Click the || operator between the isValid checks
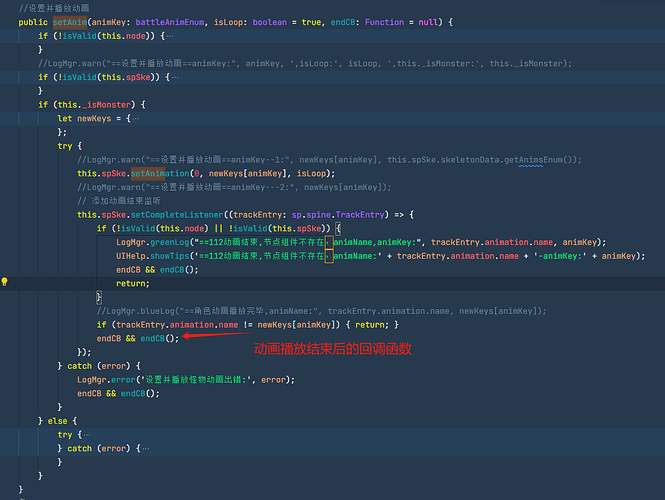 coord(218,228)
